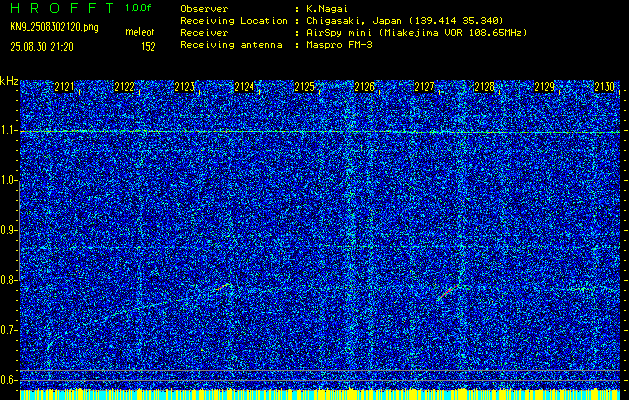Click the Observer field label
Image resolution: width=629 pixels, height=400 pixels.
click(x=204, y=9)
